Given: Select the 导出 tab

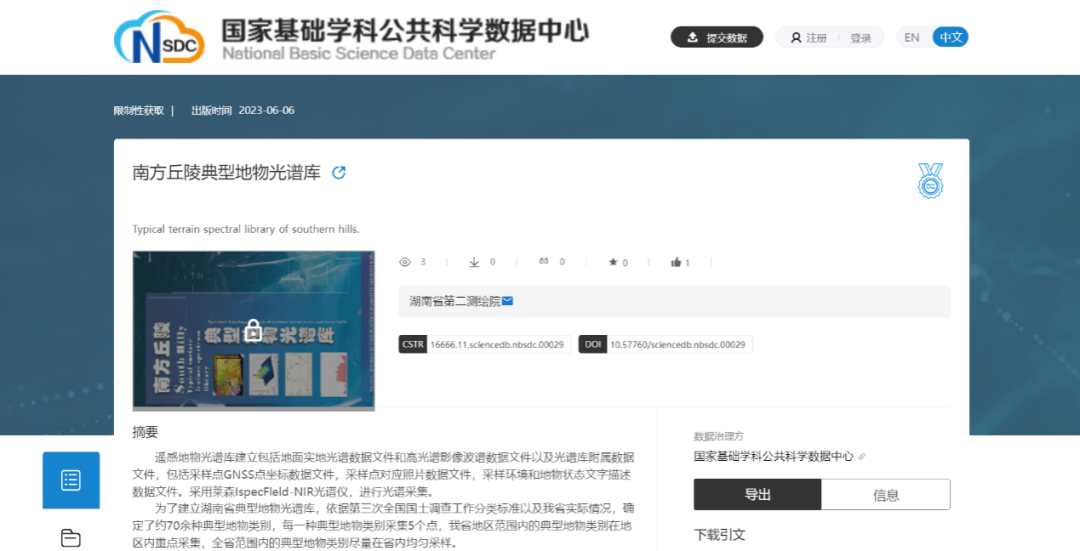Looking at the screenshot, I should tap(757, 494).
